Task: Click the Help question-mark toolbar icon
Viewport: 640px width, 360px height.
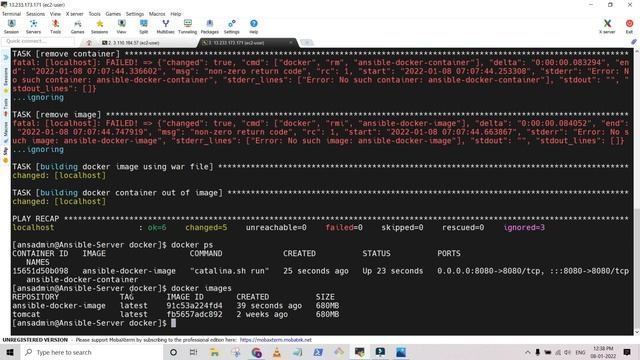Action: 253,27
